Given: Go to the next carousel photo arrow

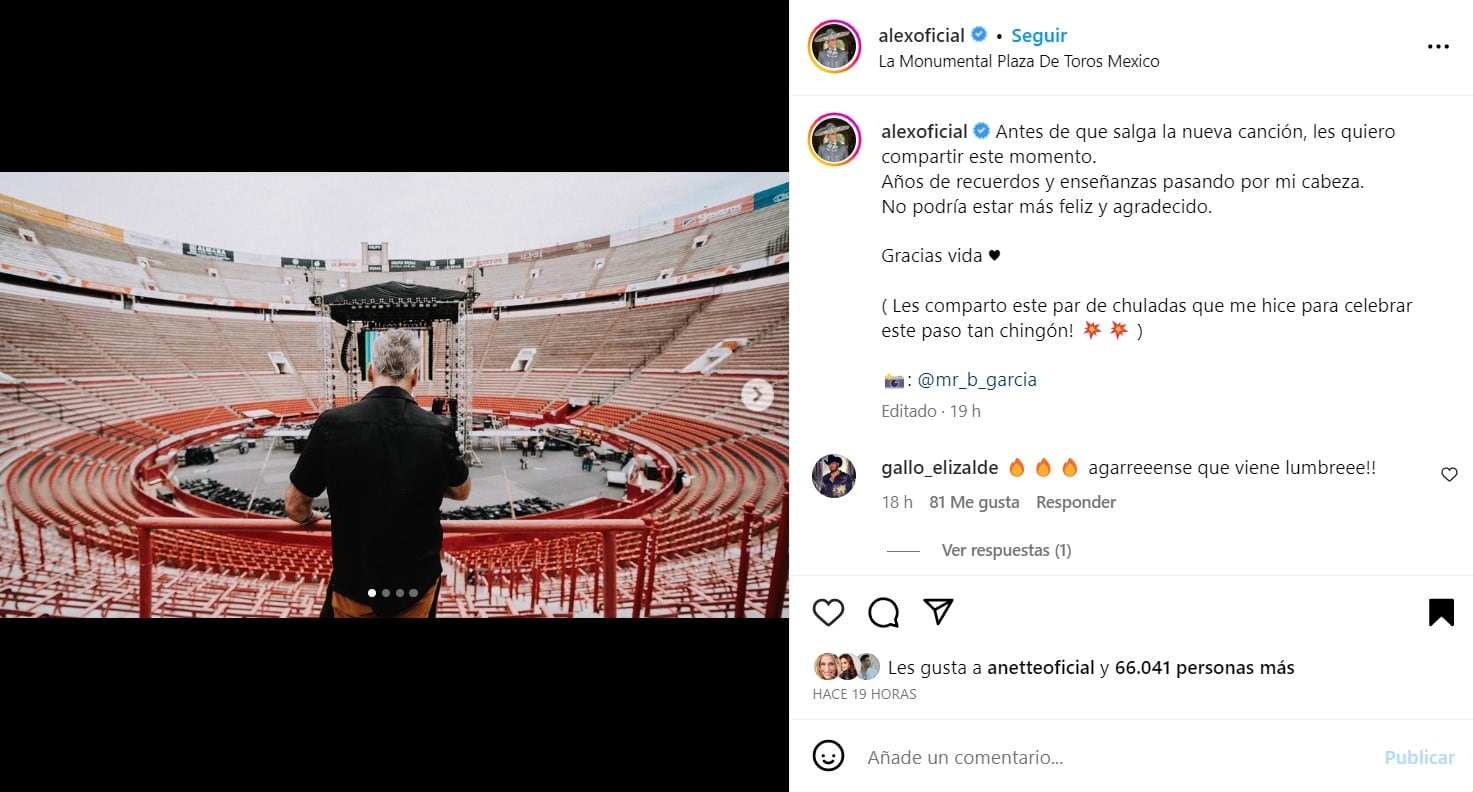Looking at the screenshot, I should pos(757,395).
